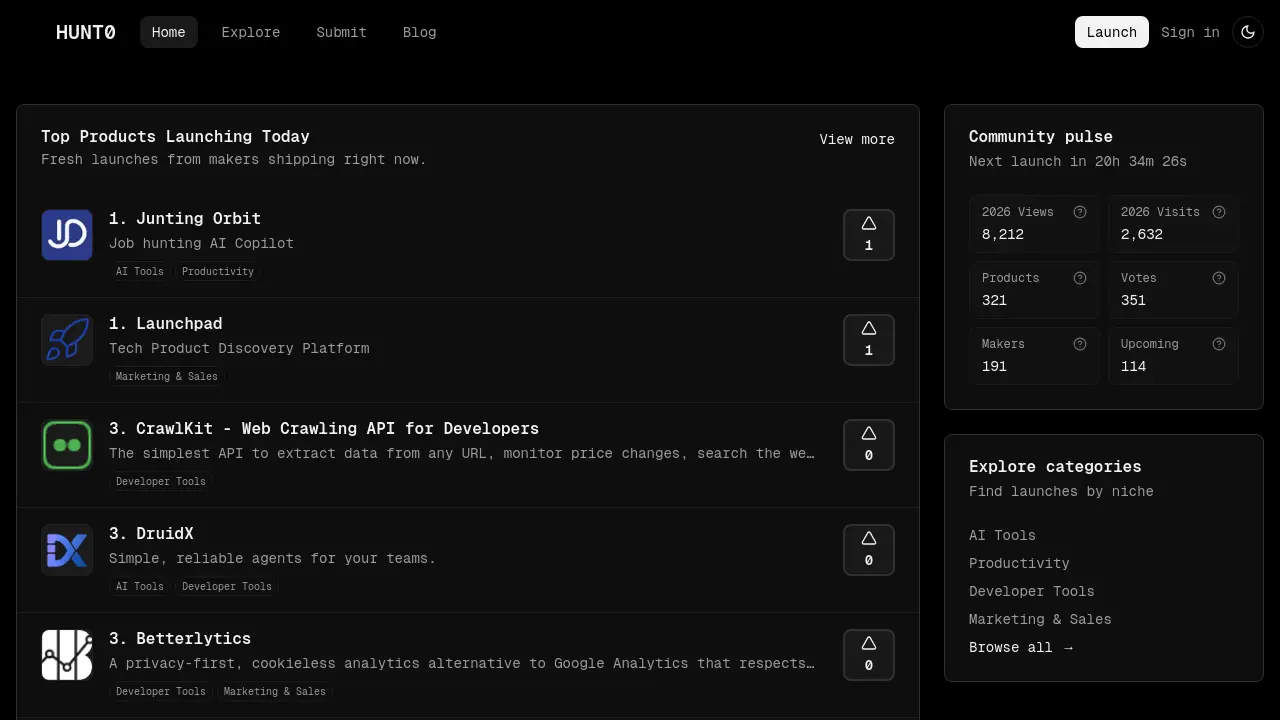The height and width of the screenshot is (720, 1280).
Task: Click AI Tools tag under Junting Orbit
Action: point(140,271)
